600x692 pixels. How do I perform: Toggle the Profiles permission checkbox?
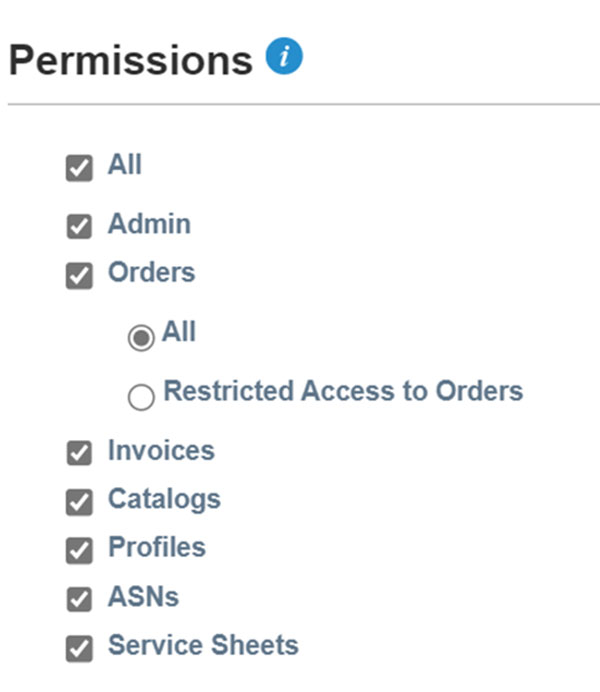coord(79,550)
